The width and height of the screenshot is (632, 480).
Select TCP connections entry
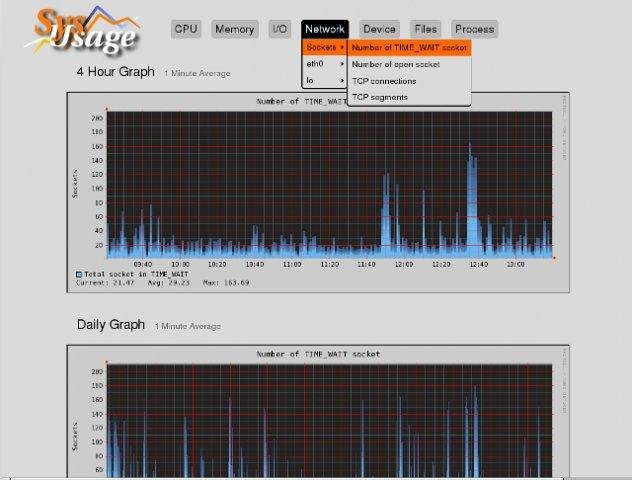[409, 81]
